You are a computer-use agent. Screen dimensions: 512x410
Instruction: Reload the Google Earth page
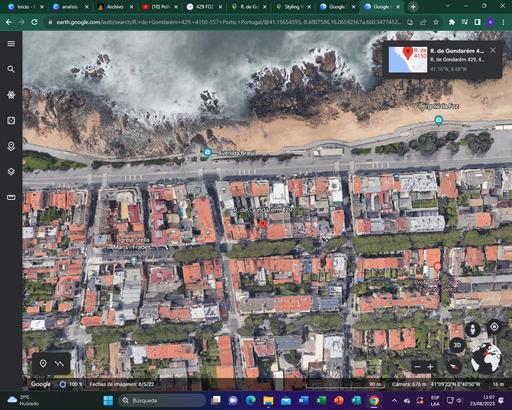coord(34,22)
